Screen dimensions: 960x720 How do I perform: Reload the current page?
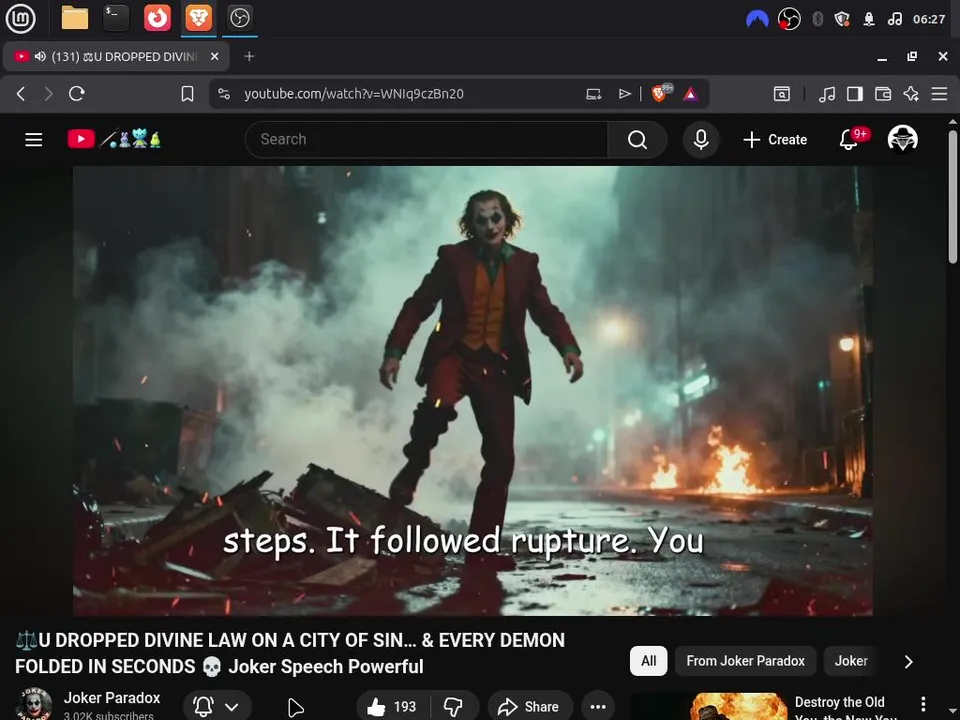77,94
